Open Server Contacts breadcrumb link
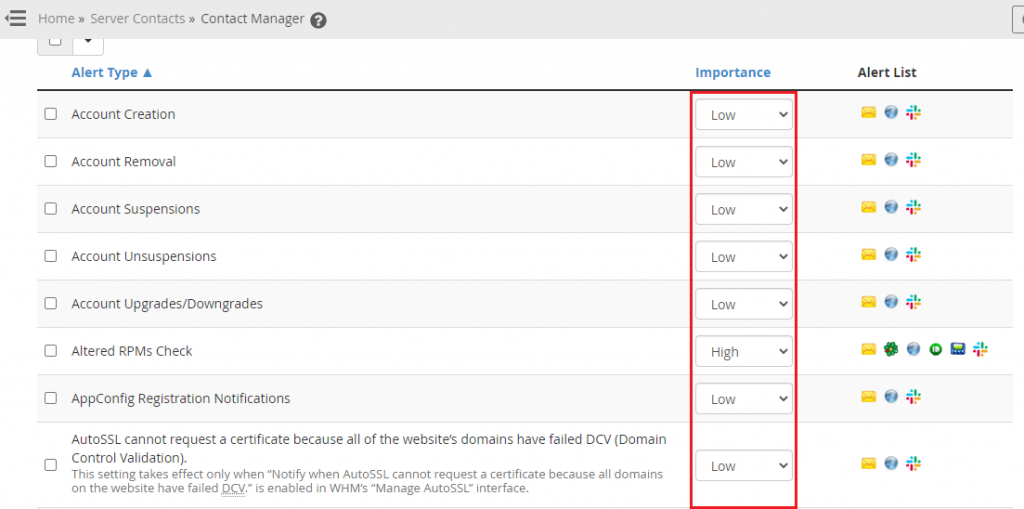This screenshot has width=1024, height=509. pyautogui.click(x=137, y=18)
